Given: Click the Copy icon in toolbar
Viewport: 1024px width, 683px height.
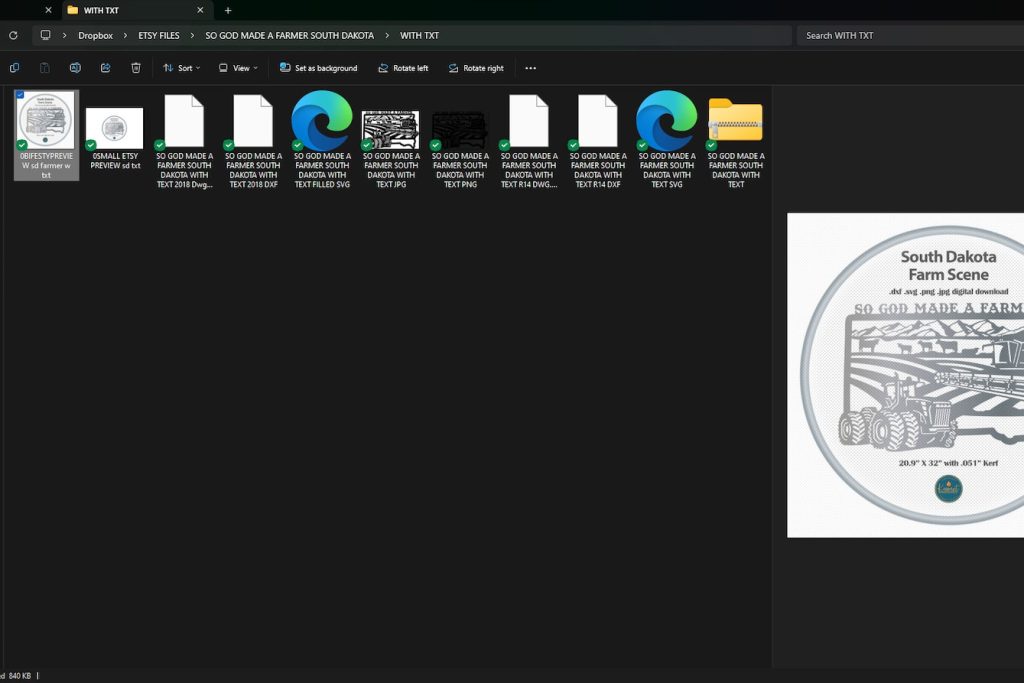Looking at the screenshot, I should click(x=14, y=68).
